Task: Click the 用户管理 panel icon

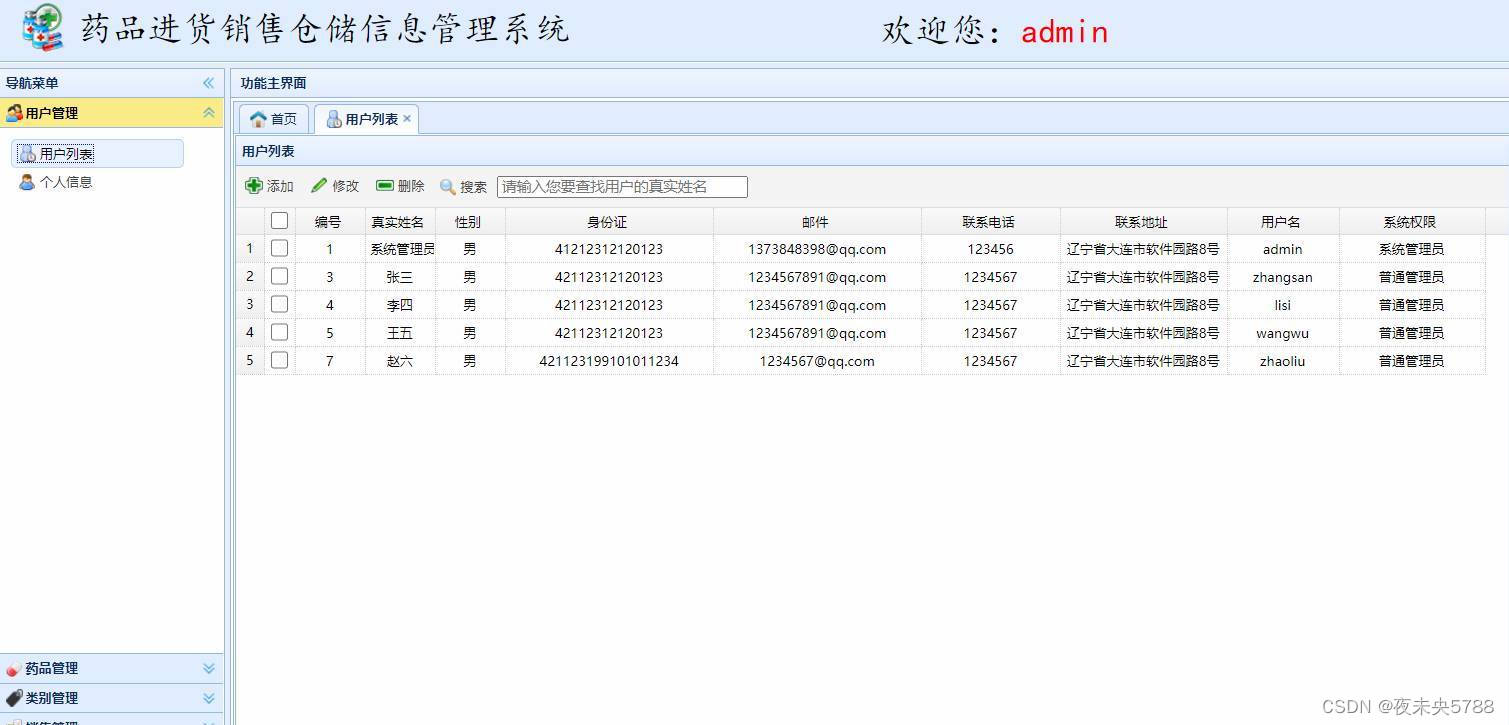Action: coord(14,113)
